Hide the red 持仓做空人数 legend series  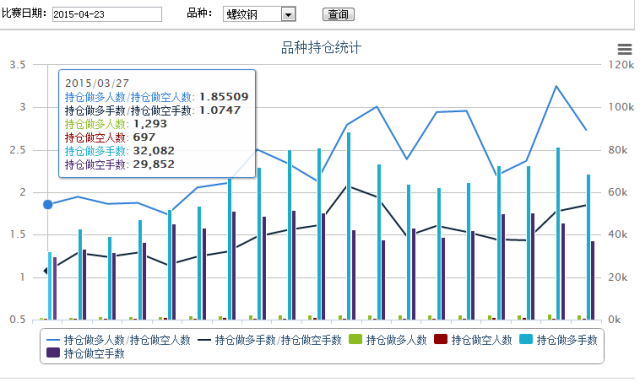click(x=473, y=340)
